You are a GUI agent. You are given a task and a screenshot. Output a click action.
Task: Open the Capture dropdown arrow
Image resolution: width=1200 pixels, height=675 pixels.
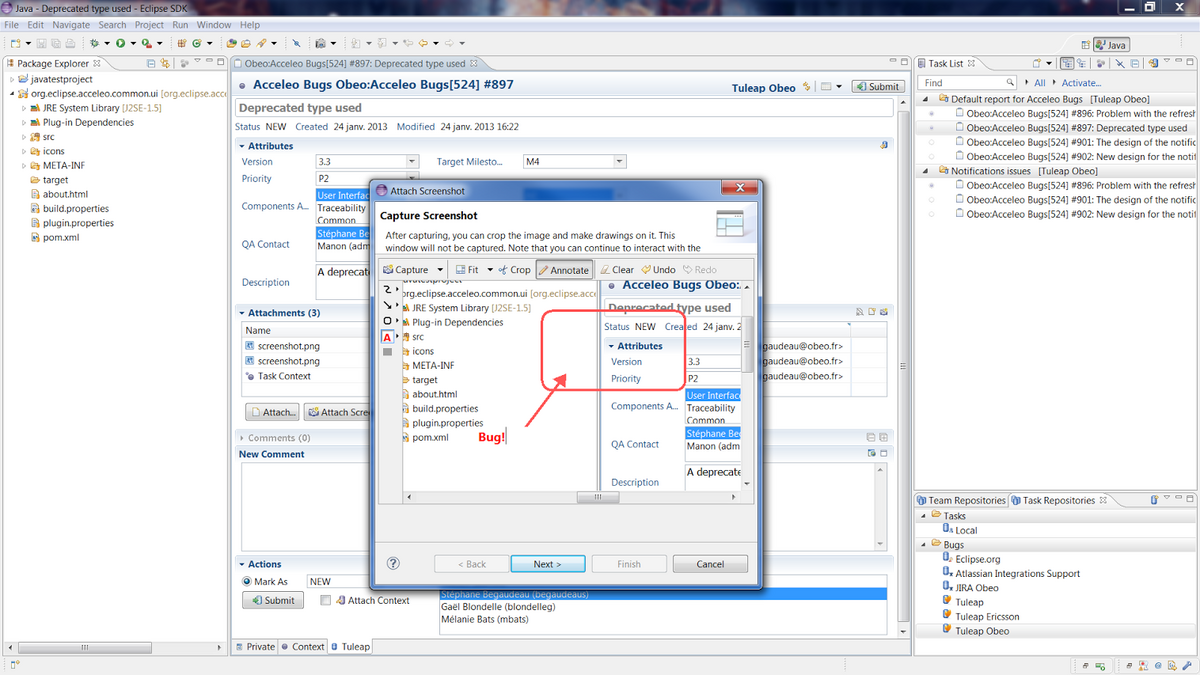(x=440, y=270)
